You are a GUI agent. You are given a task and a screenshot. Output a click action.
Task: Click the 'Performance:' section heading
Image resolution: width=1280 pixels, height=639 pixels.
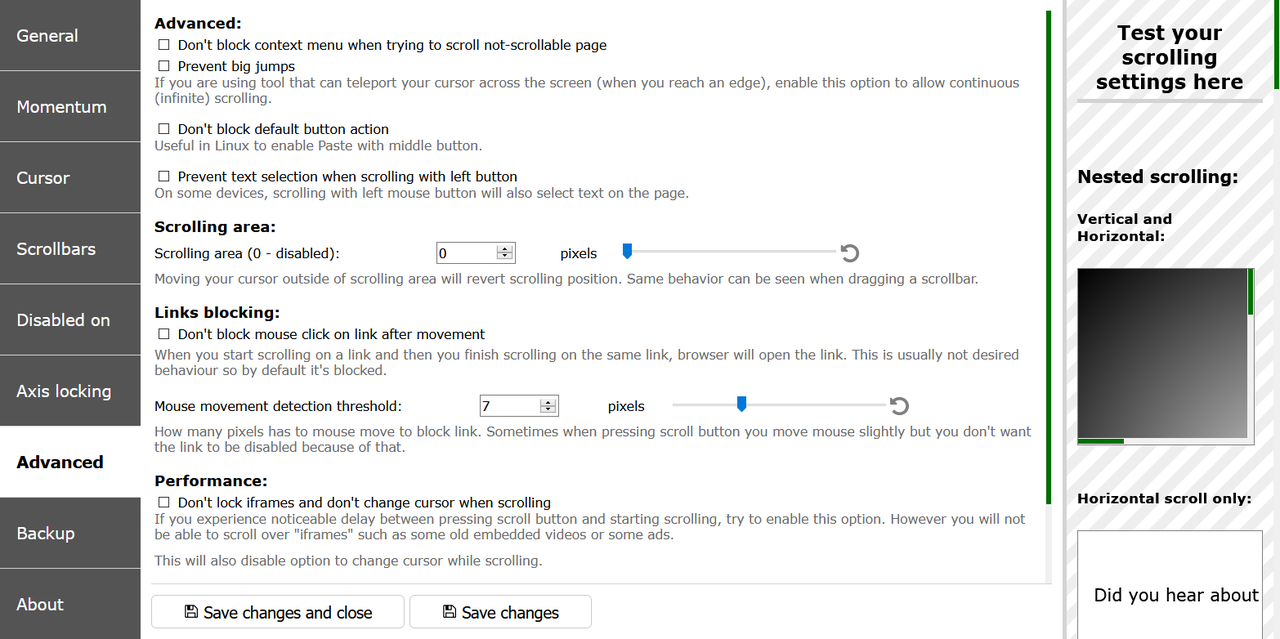(211, 481)
